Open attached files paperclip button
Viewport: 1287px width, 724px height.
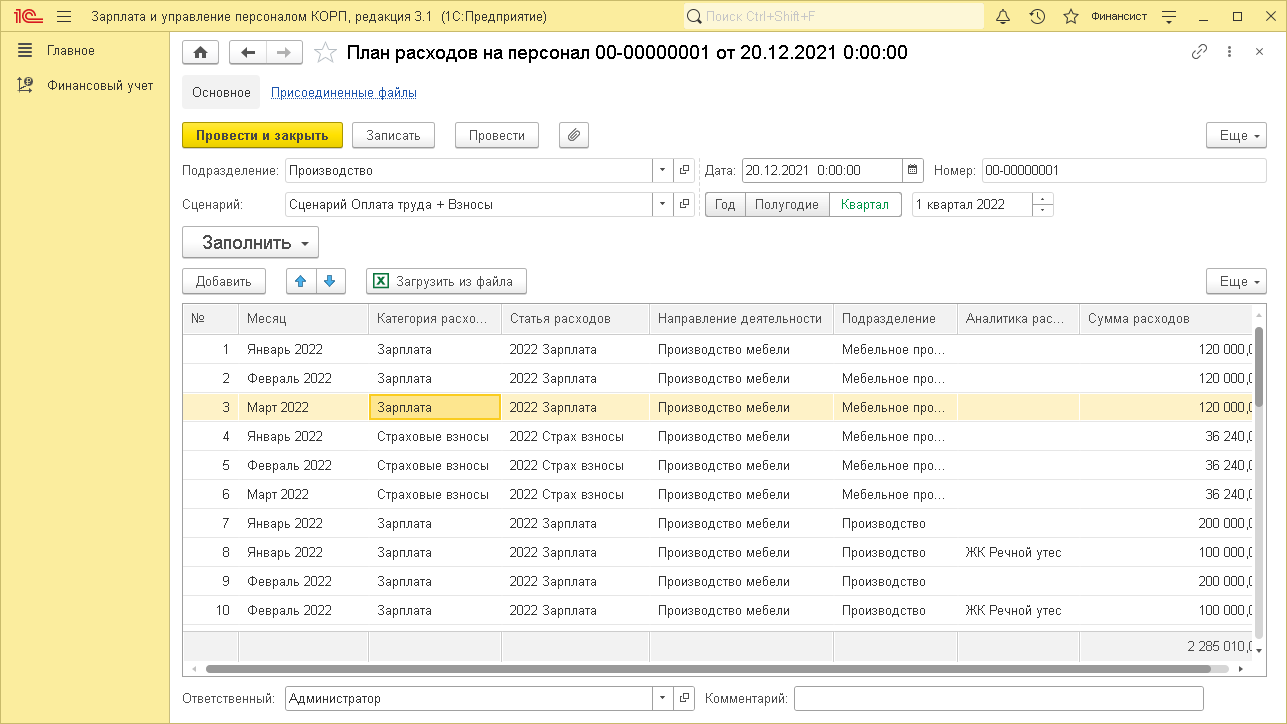click(x=573, y=135)
